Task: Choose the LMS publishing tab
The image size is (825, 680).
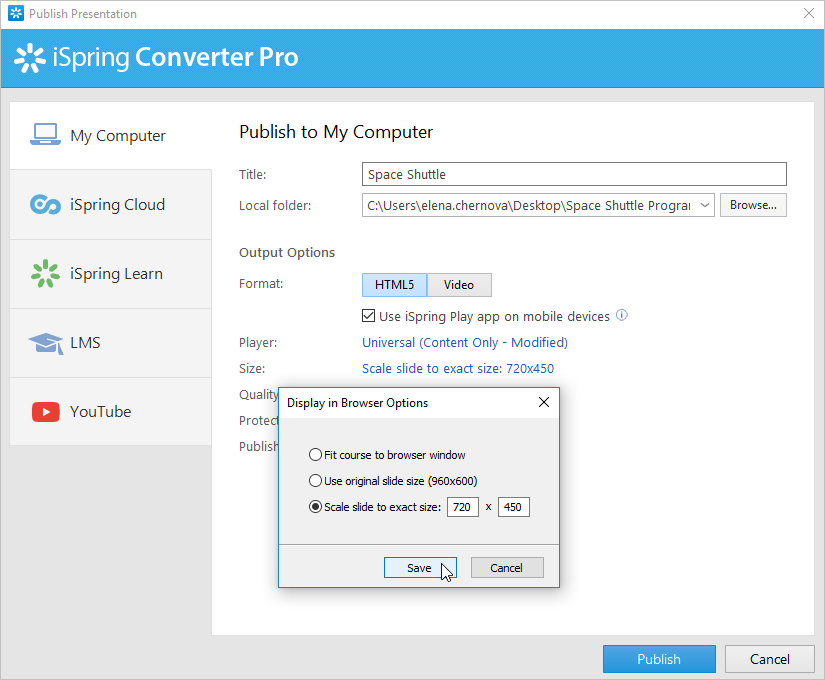Action: (110, 343)
